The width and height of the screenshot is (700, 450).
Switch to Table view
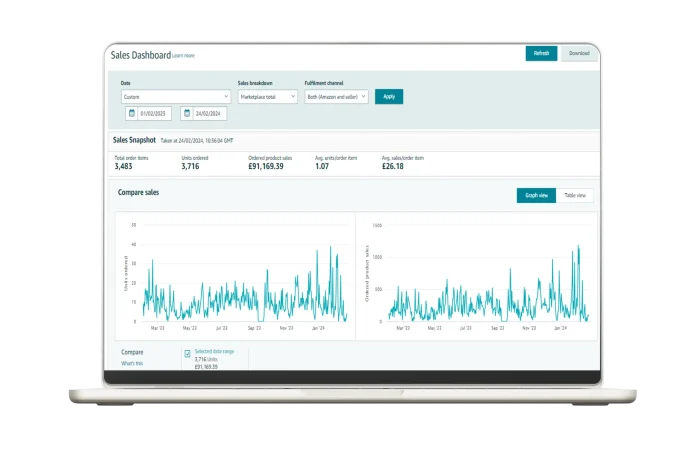[575, 195]
